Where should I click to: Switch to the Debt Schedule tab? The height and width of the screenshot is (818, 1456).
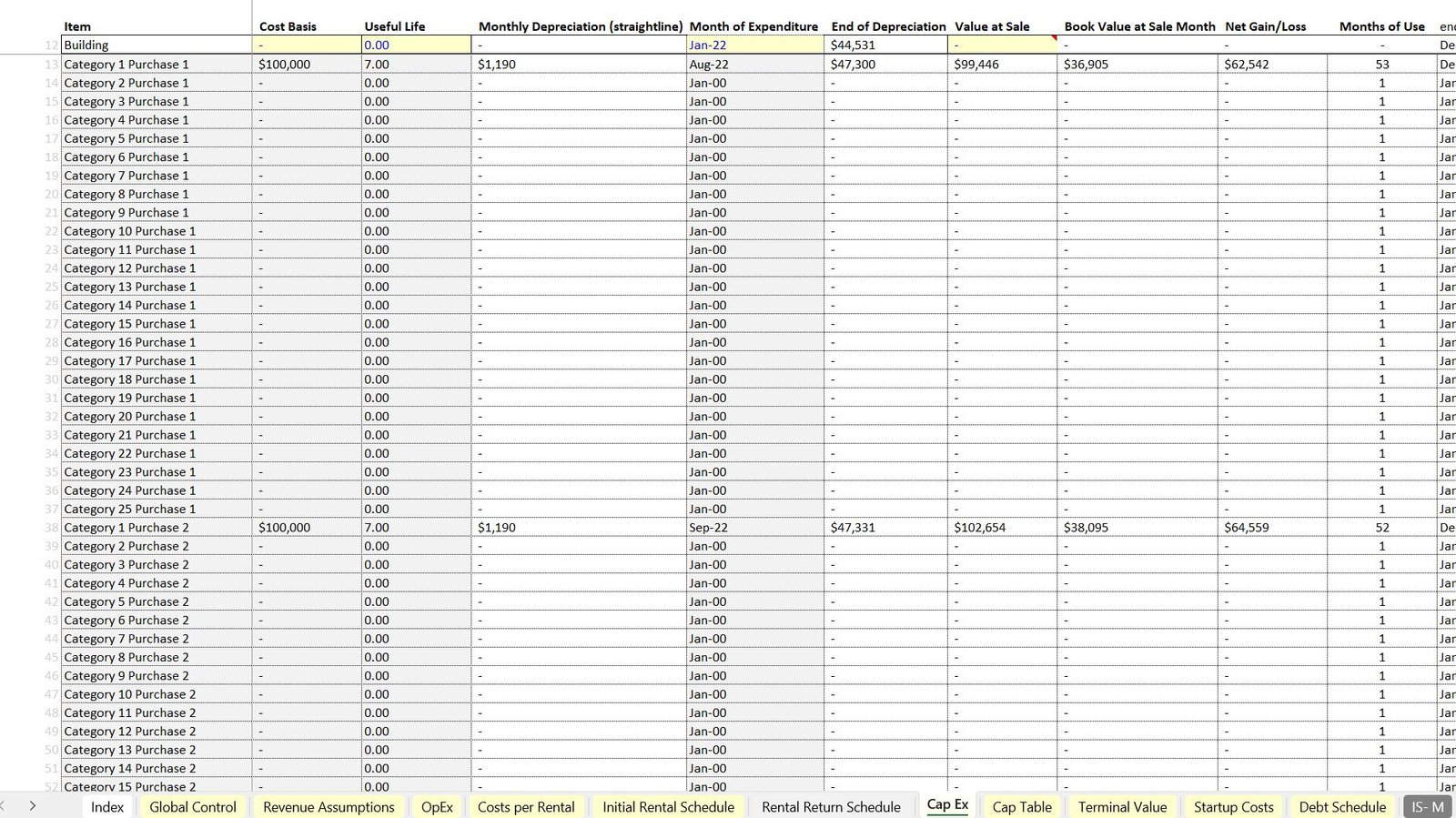tap(1342, 807)
